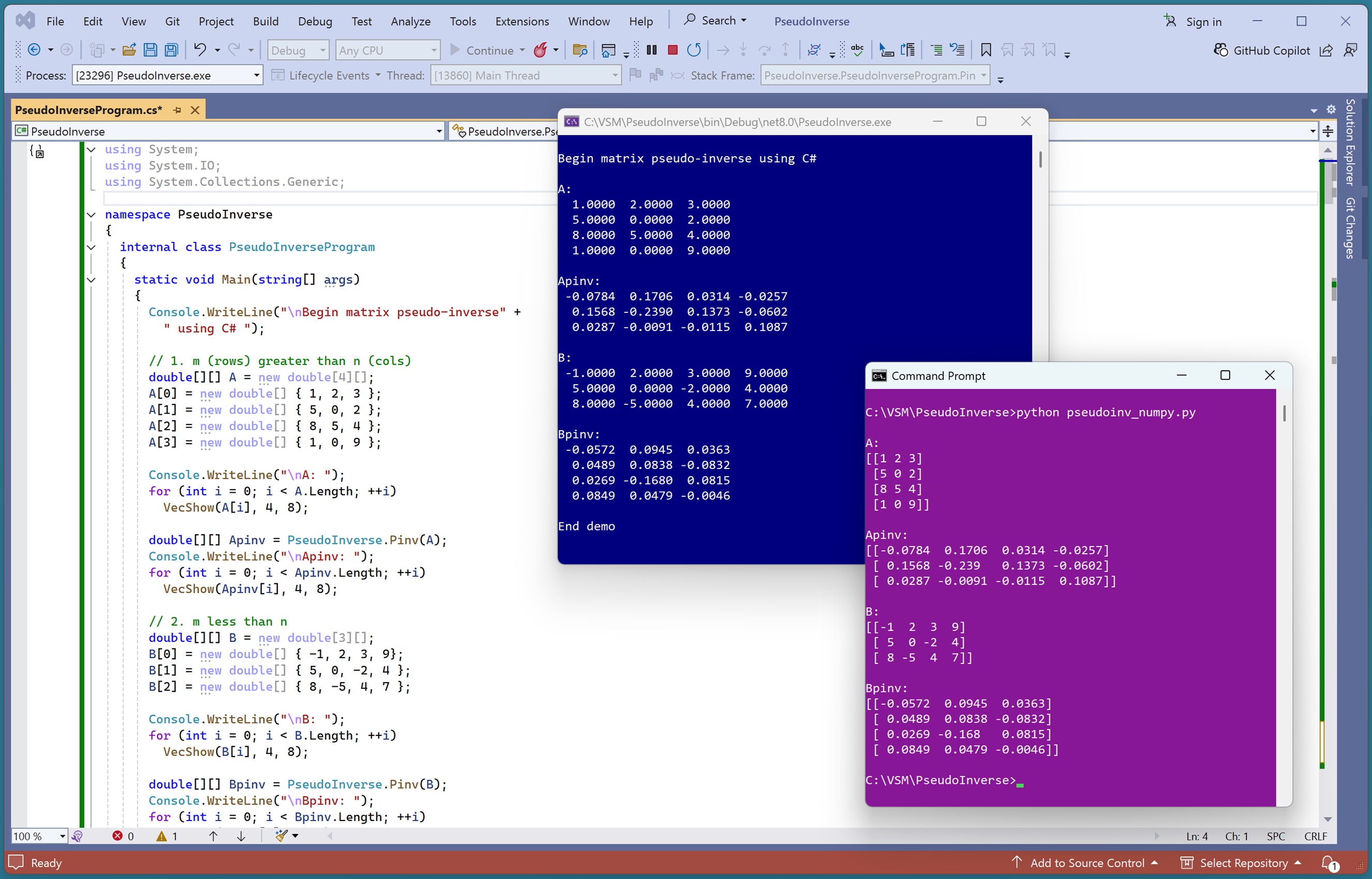Click the Stop Debugging red square
The image size is (1372, 879).
673,50
